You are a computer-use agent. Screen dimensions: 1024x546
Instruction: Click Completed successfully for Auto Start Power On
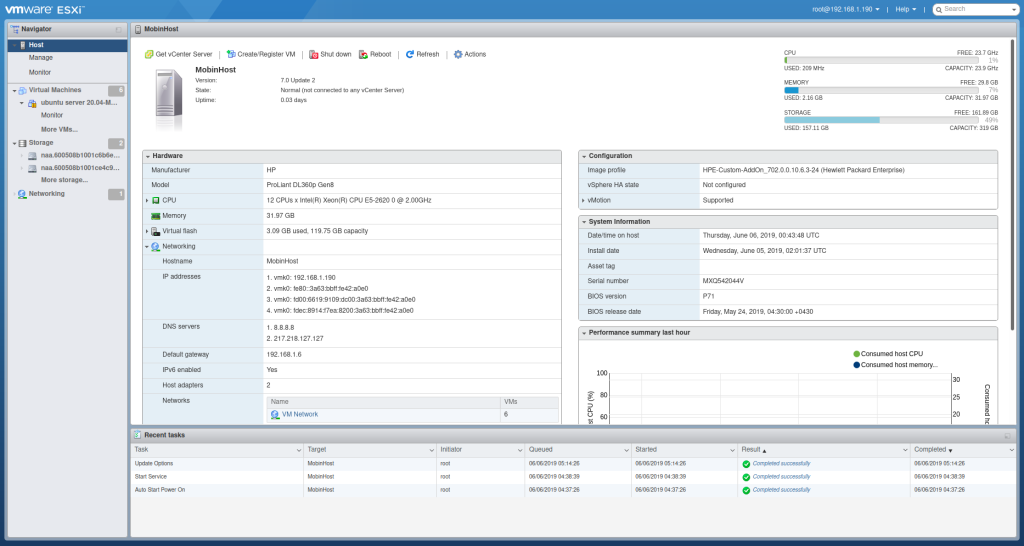(781, 490)
